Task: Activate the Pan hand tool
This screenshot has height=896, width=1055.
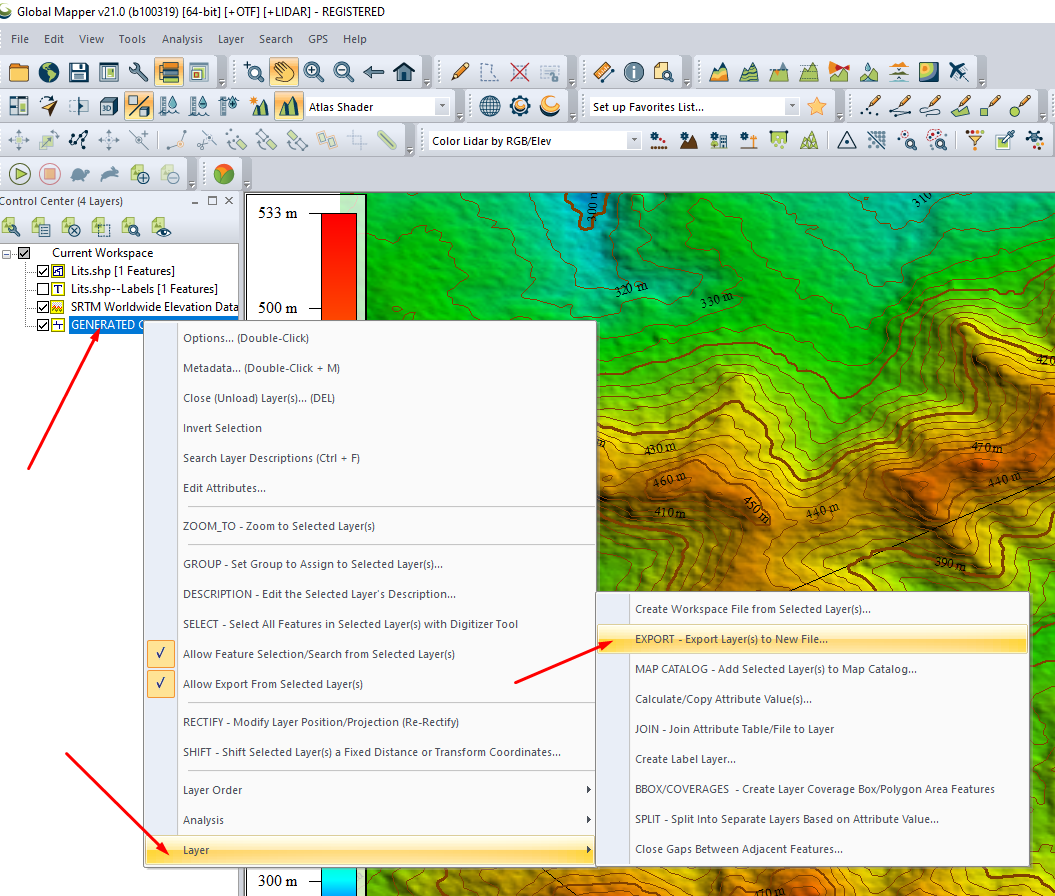Action: [284, 72]
